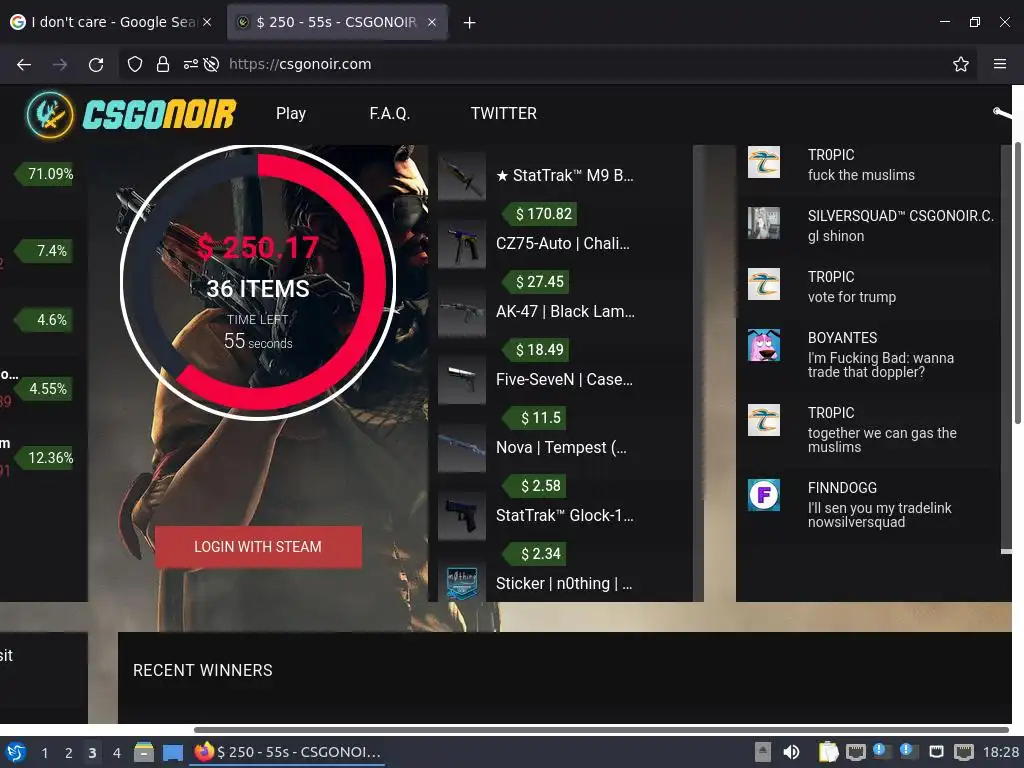1024x768 pixels.
Task: Click the volume speaker icon in the tray
Action: [791, 752]
